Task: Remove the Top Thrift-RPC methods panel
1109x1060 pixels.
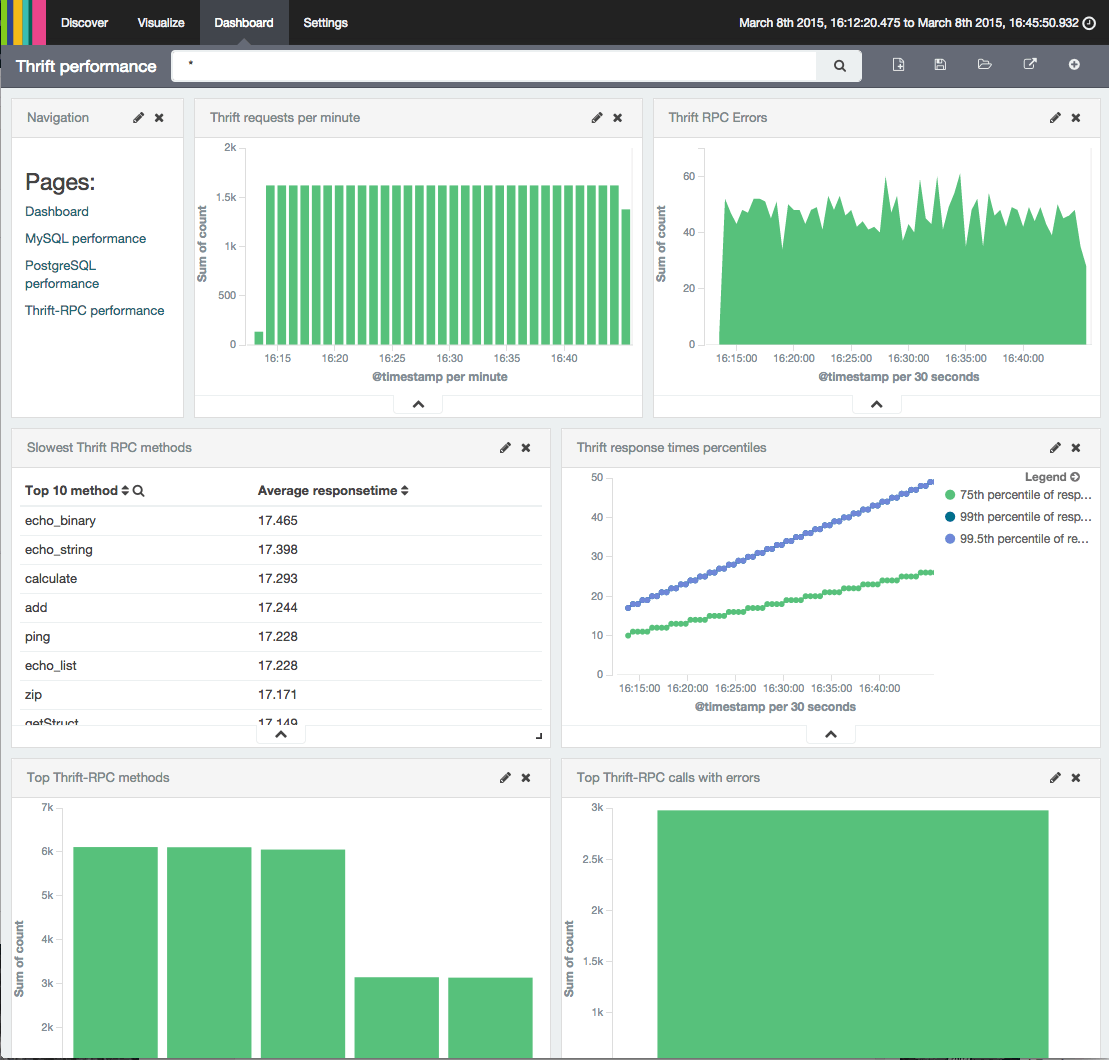Action: tap(526, 778)
